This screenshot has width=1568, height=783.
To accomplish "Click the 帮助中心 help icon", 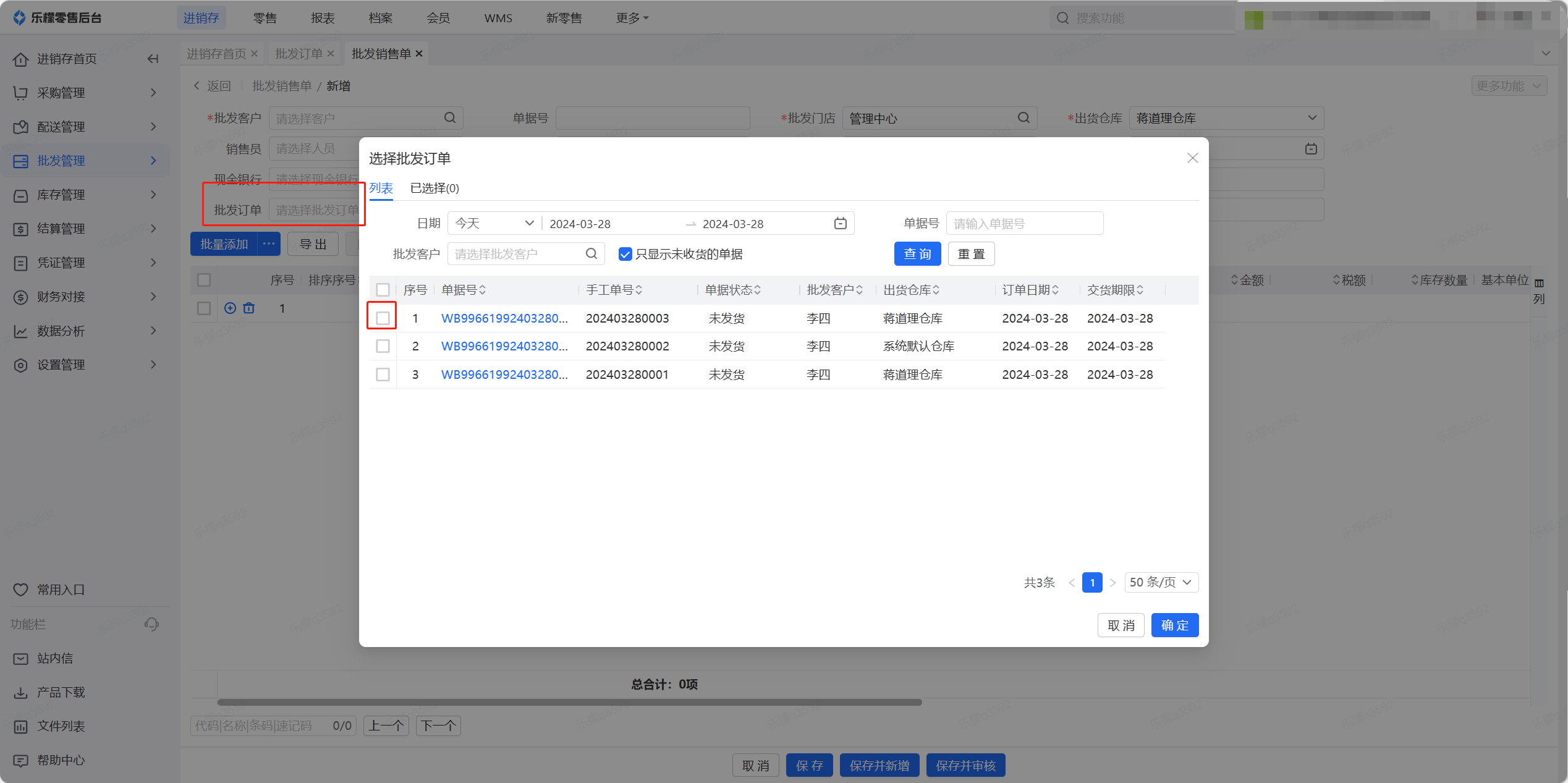I will 20,760.
